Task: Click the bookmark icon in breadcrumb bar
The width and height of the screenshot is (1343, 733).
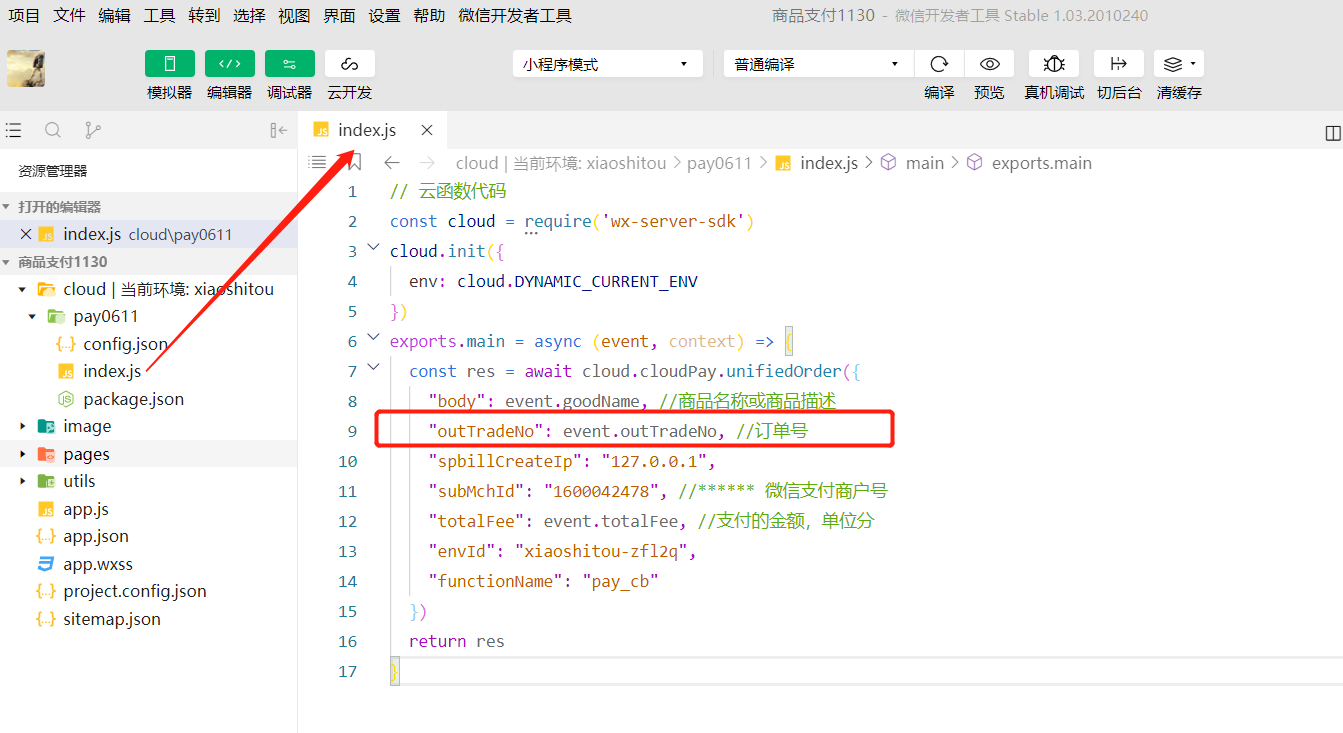Action: click(x=354, y=162)
